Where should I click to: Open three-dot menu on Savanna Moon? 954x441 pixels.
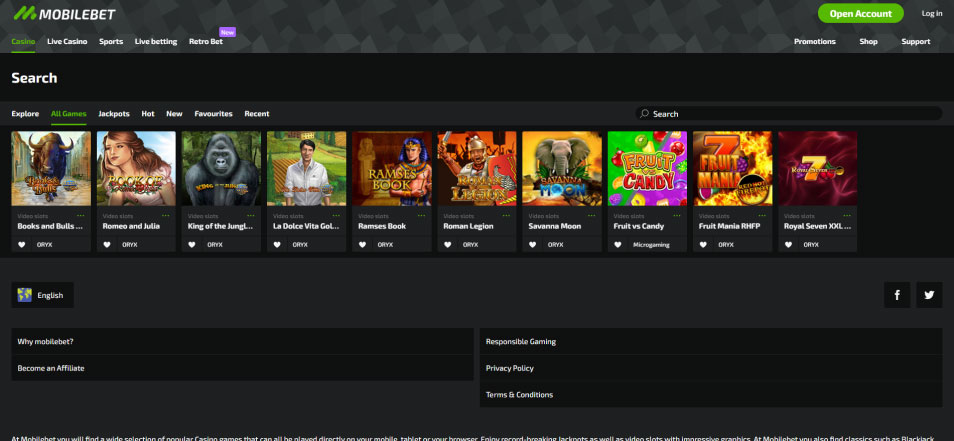592,215
